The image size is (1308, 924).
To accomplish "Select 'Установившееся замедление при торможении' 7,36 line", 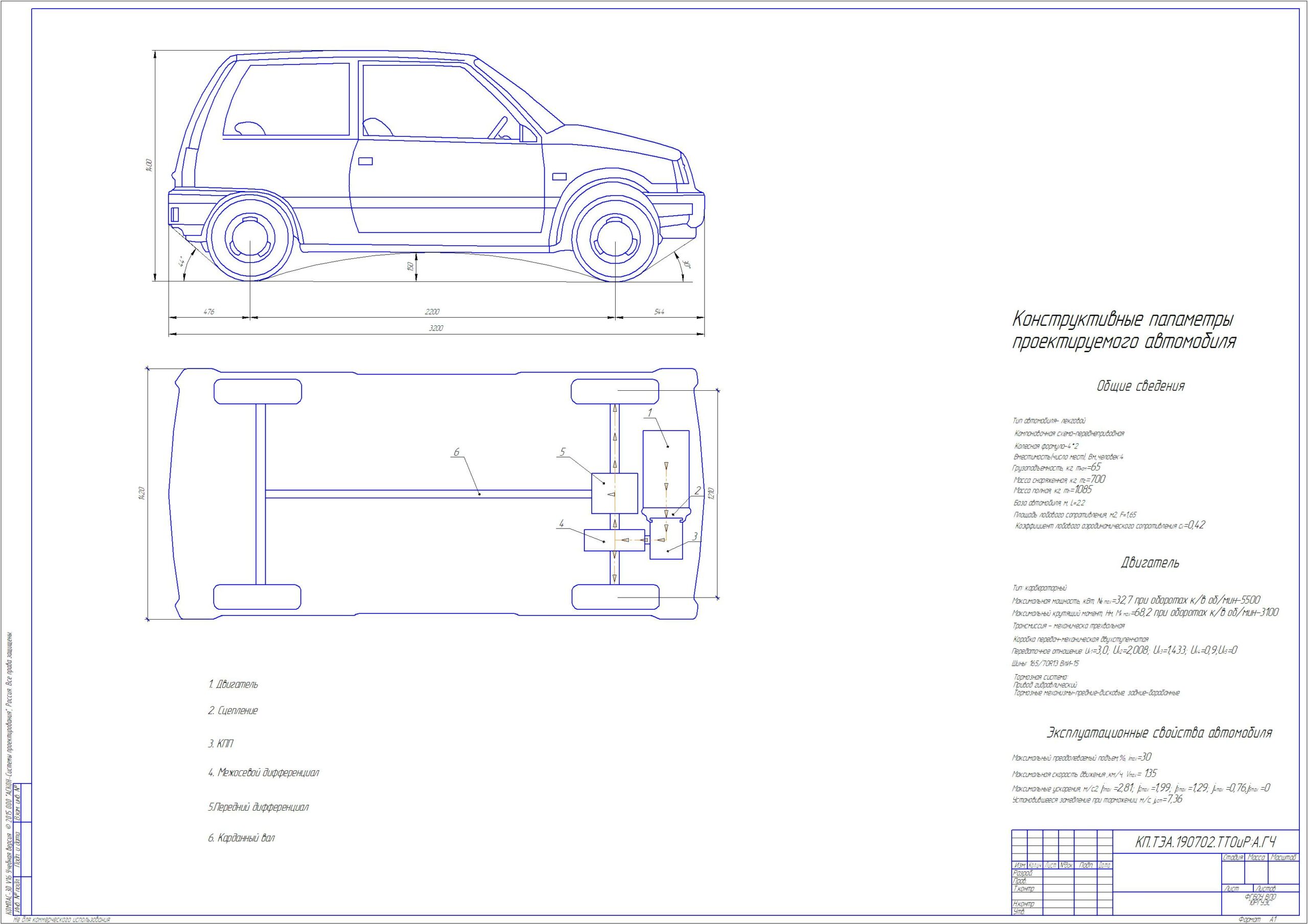I will (x=1097, y=799).
